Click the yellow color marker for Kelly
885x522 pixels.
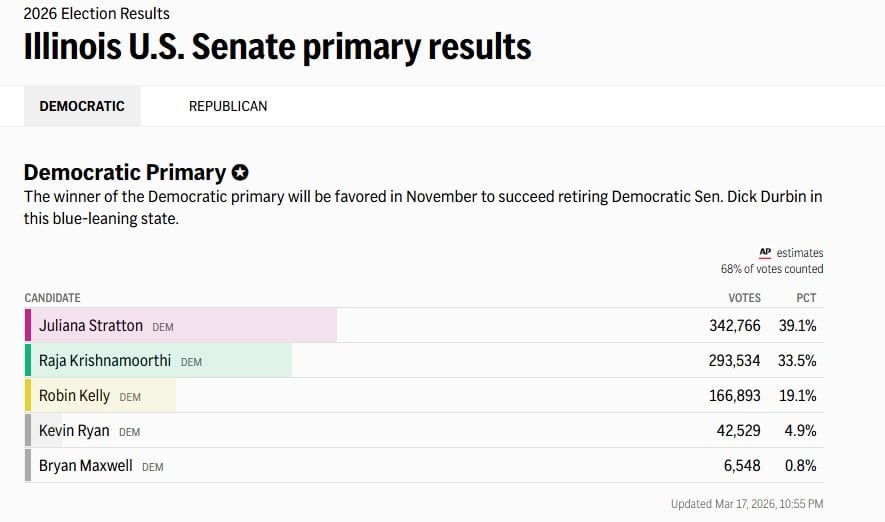[x=28, y=396]
